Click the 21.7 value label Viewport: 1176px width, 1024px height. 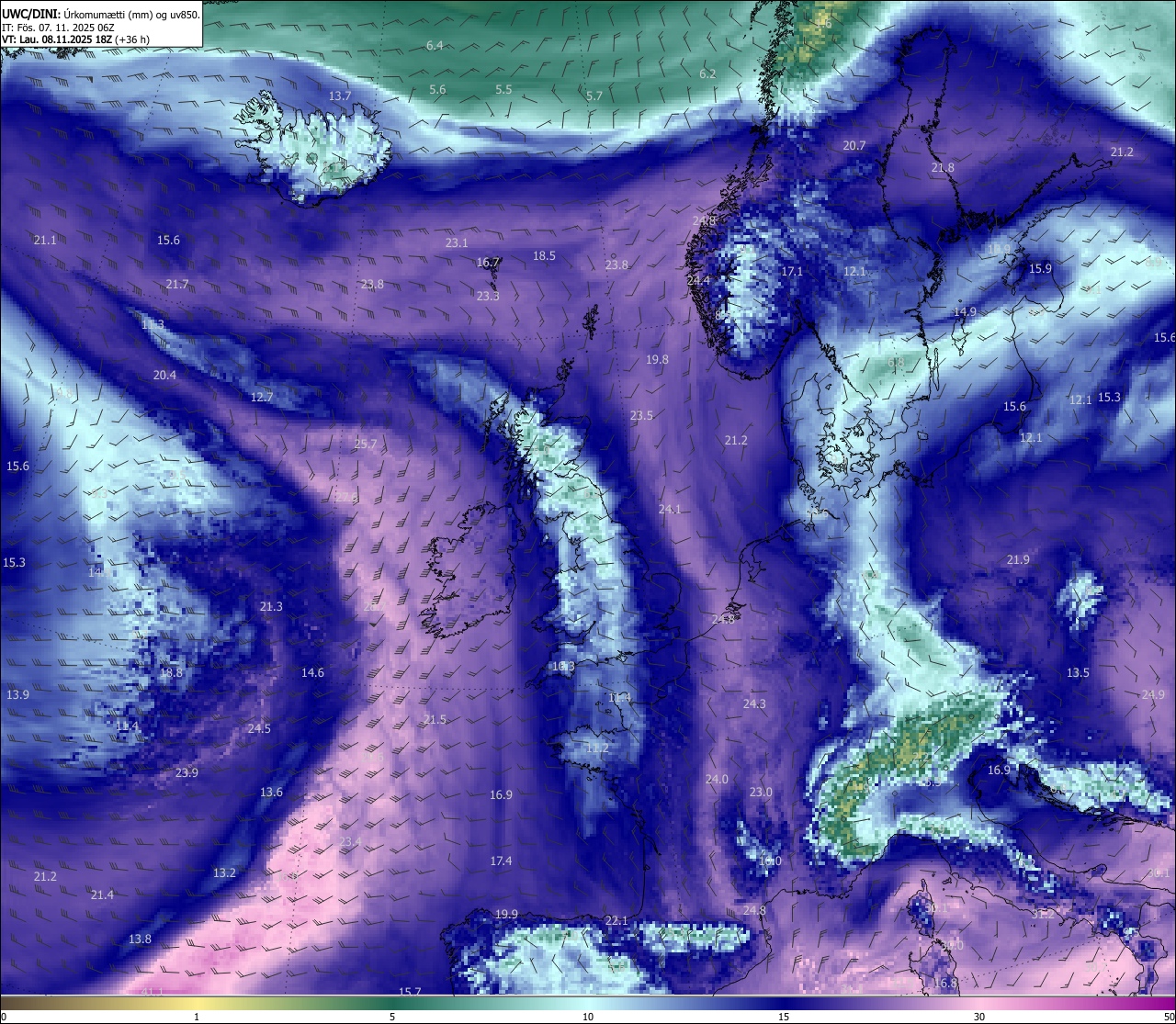(177, 285)
